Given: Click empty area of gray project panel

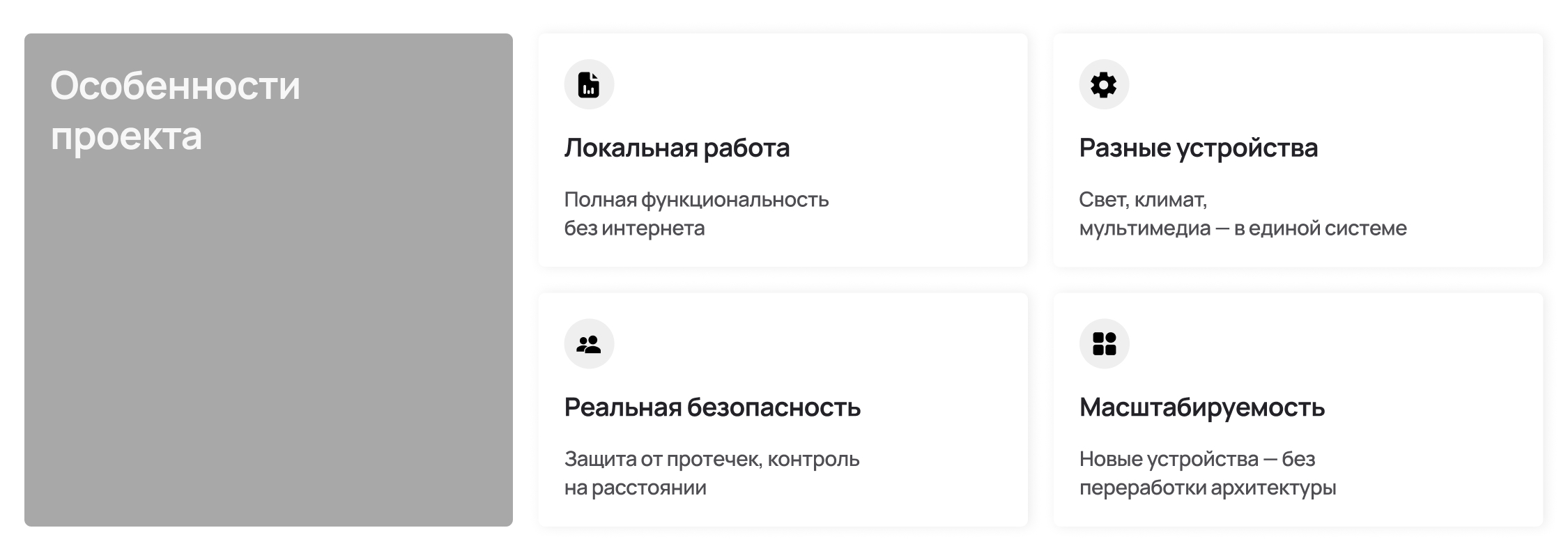Looking at the screenshot, I should tap(268, 348).
